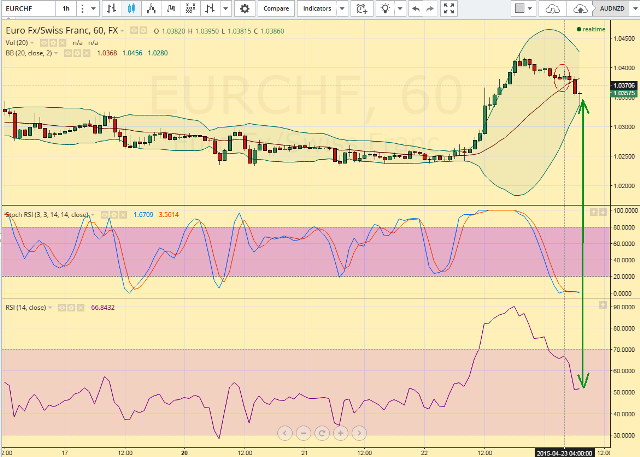This screenshot has width=640, height=457.
Task: Select the Candles chart style icon
Action: tap(131, 8)
